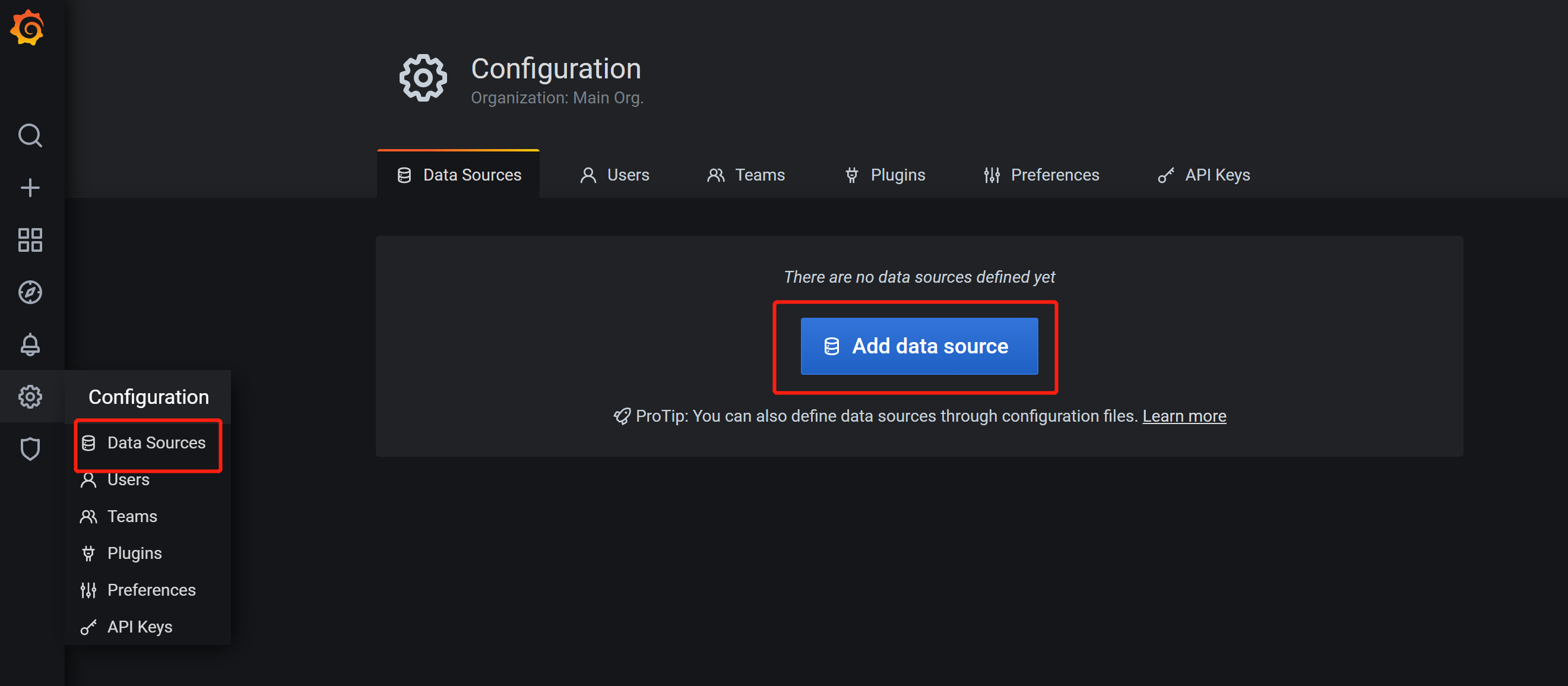Click the Configuration page heading

556,68
